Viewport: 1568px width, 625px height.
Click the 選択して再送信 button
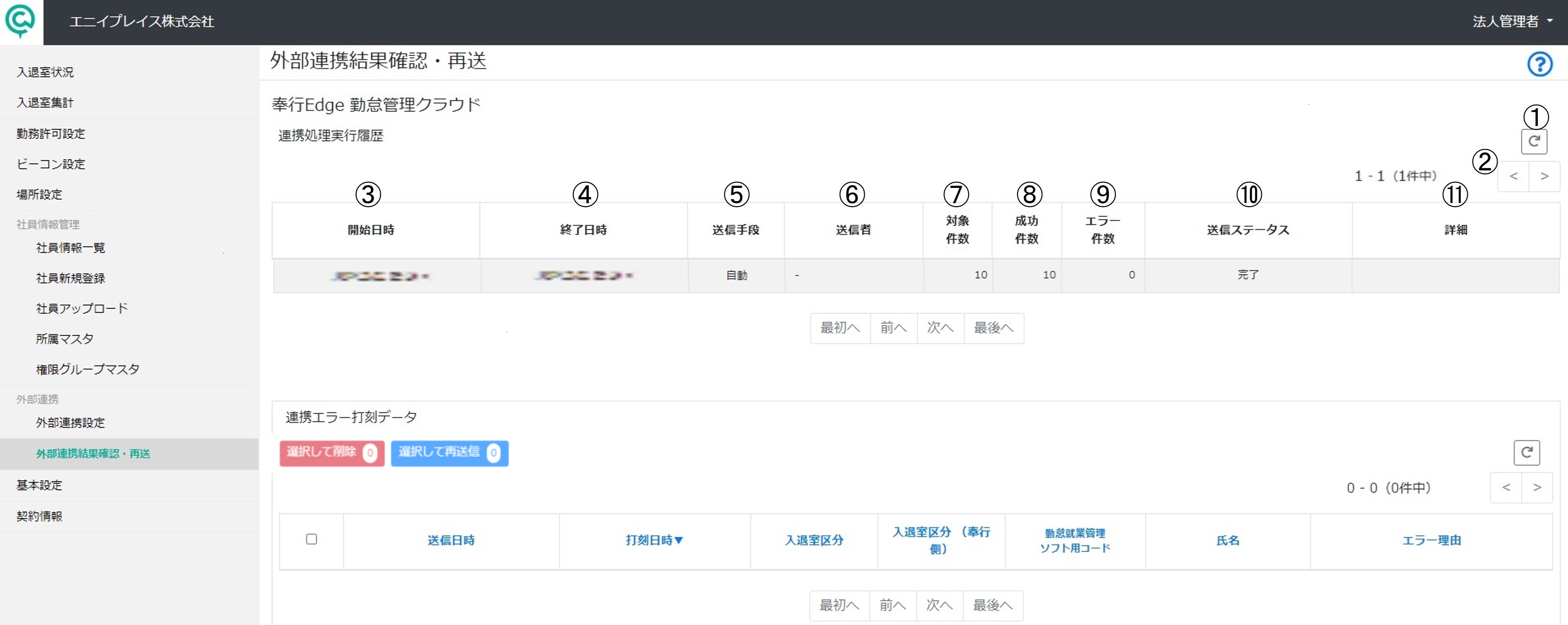tap(449, 453)
